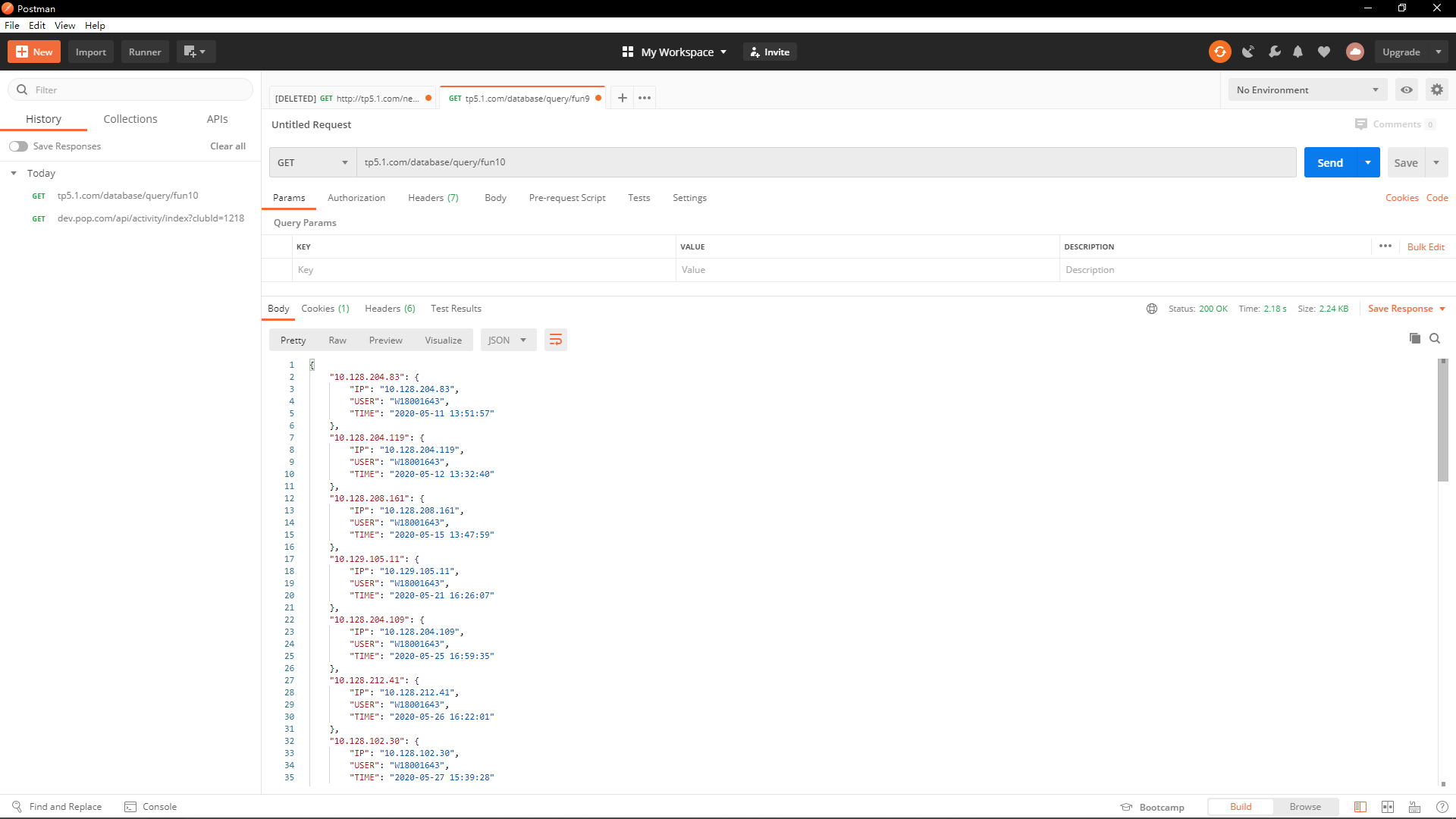Toggle sidebar visibility icon in status bar
This screenshot has height=819, width=1456.
(x=1360, y=807)
